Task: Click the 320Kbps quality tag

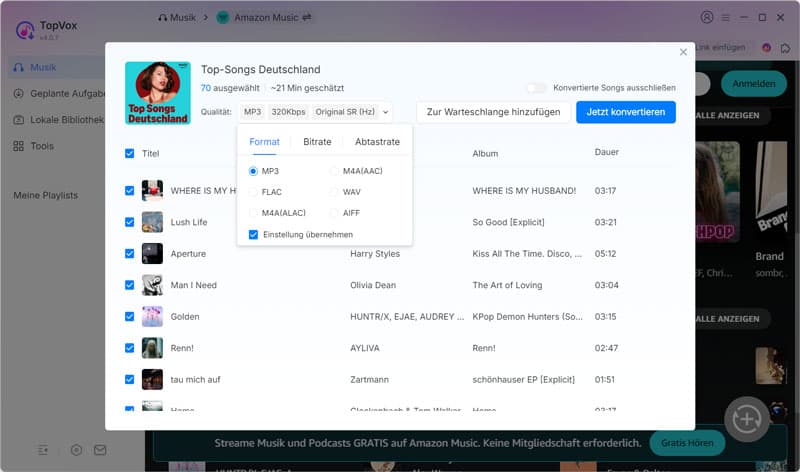Action: click(x=288, y=112)
